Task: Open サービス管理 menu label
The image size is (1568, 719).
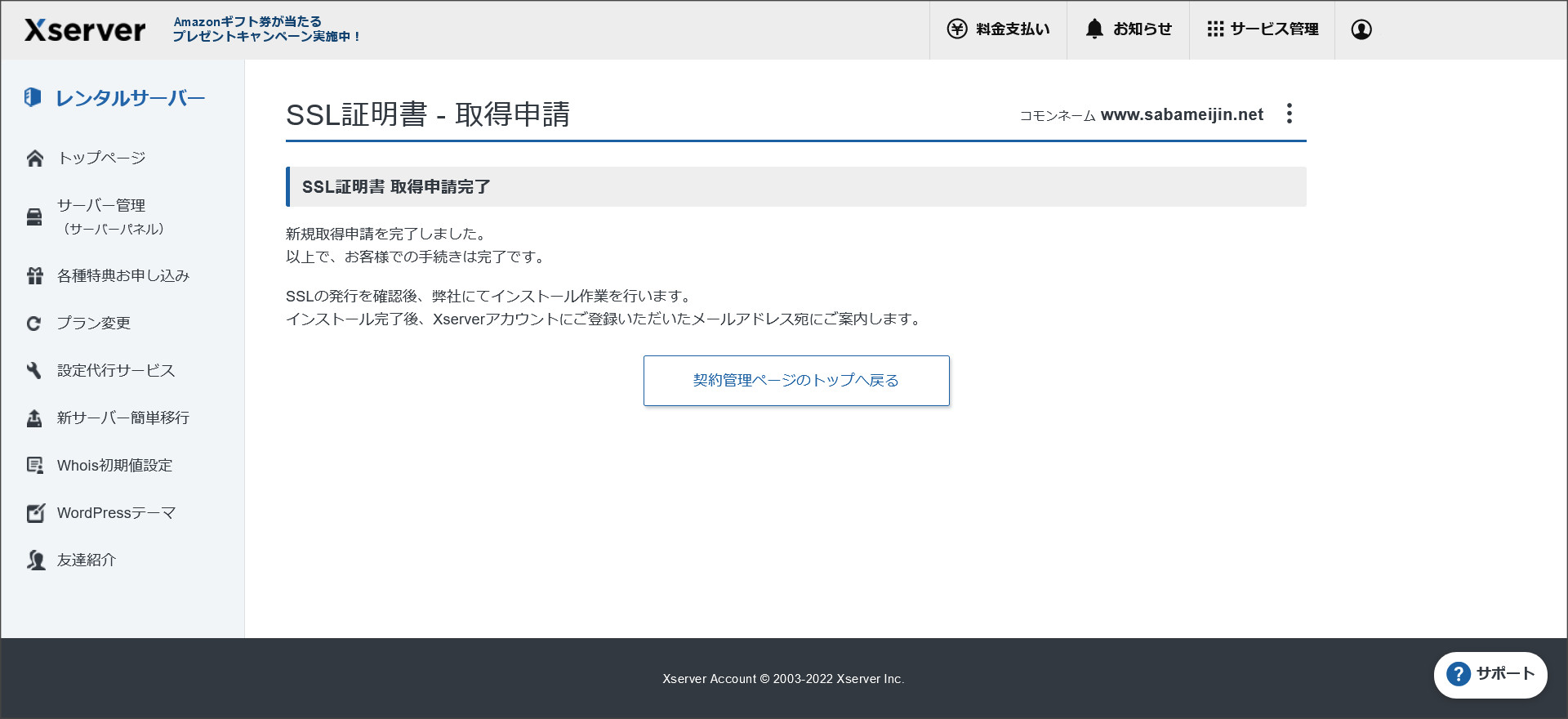Action: click(1275, 29)
